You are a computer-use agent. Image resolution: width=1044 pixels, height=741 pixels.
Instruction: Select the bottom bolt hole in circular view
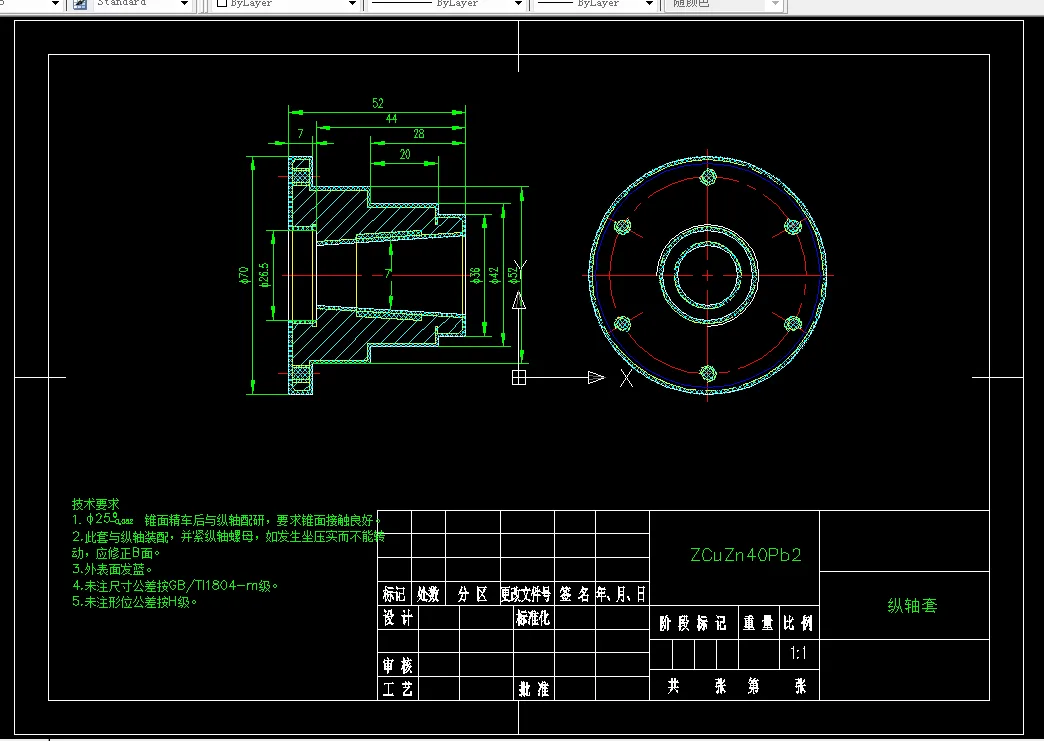708,373
